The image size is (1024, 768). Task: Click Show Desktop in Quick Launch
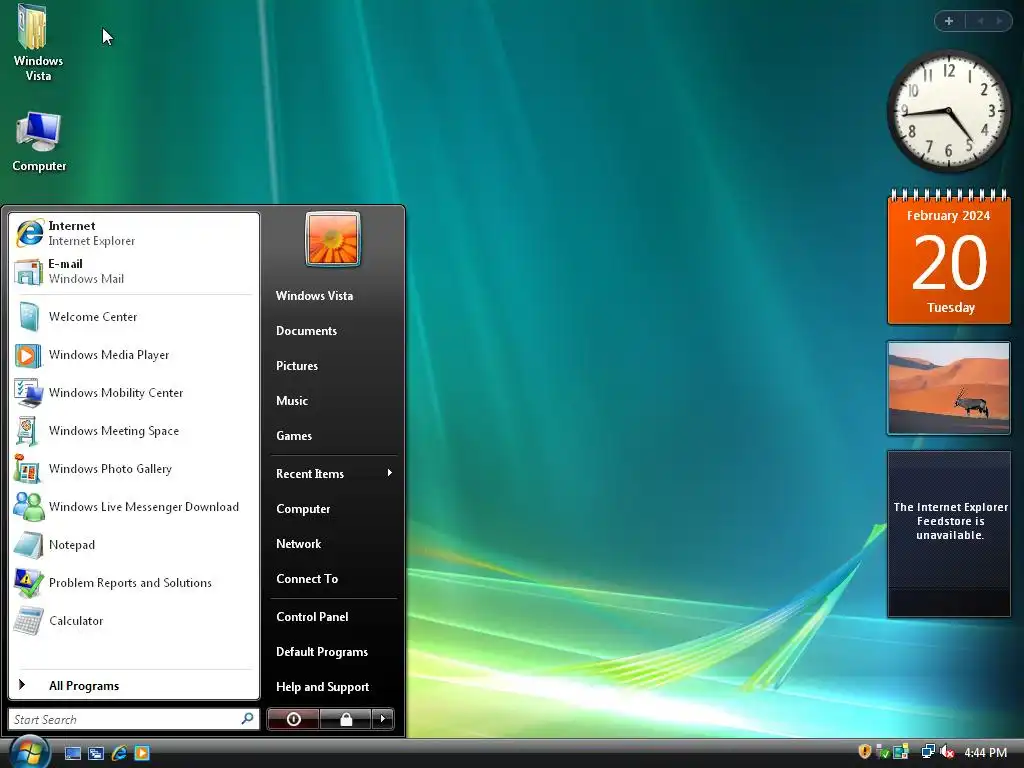click(72, 753)
